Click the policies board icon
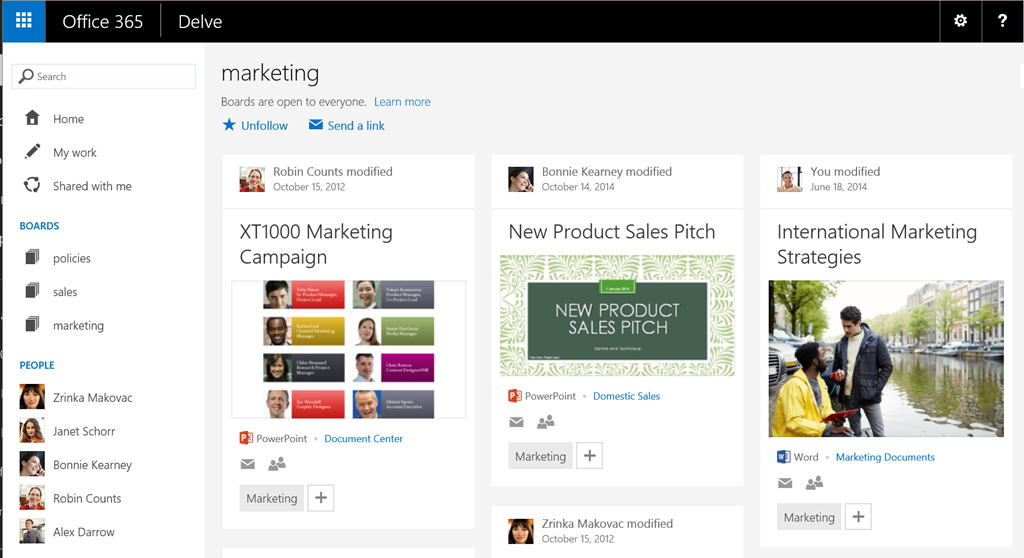The width and height of the screenshot is (1024, 558). (32, 257)
